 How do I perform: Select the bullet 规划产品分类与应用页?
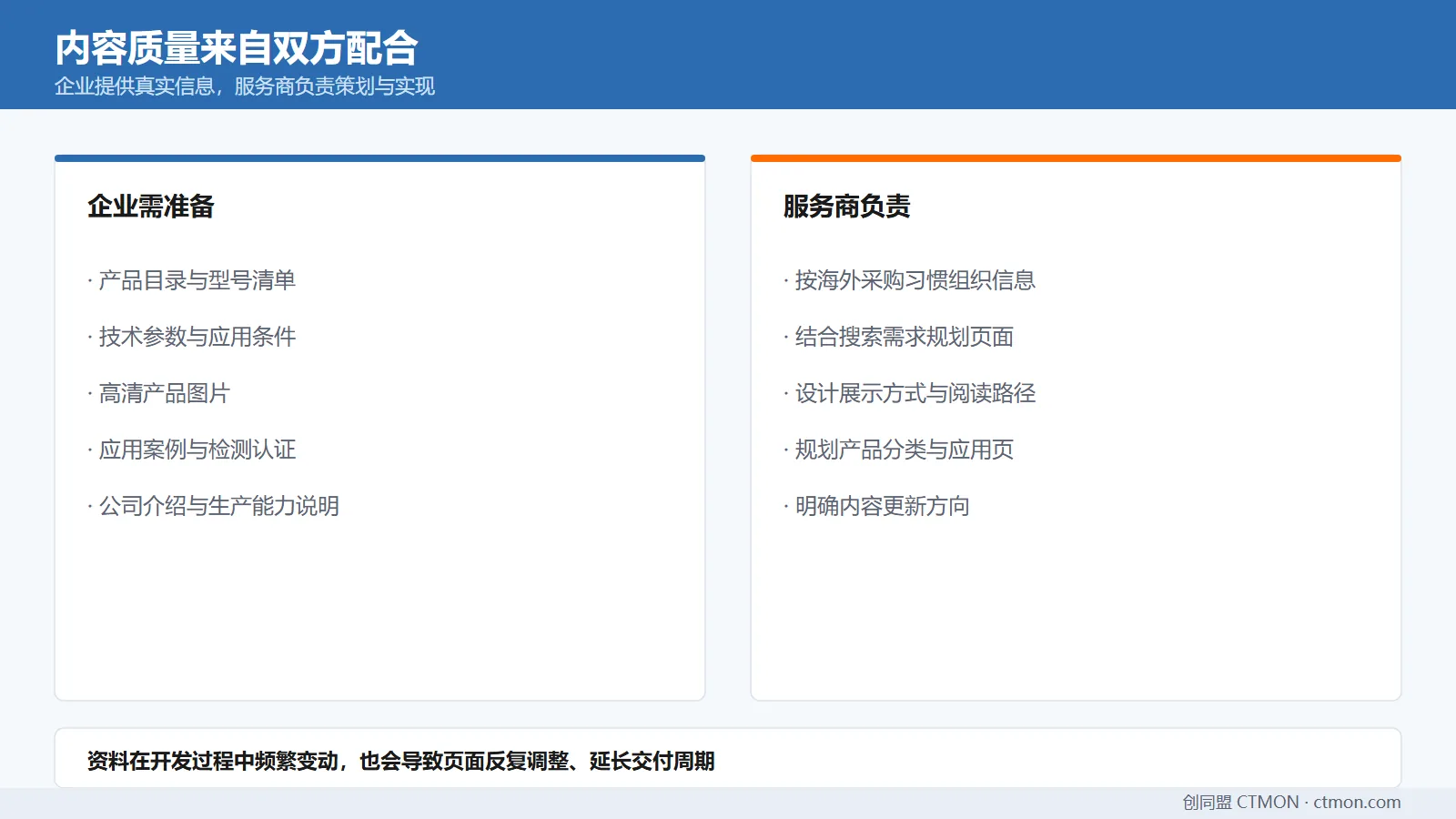point(899,450)
